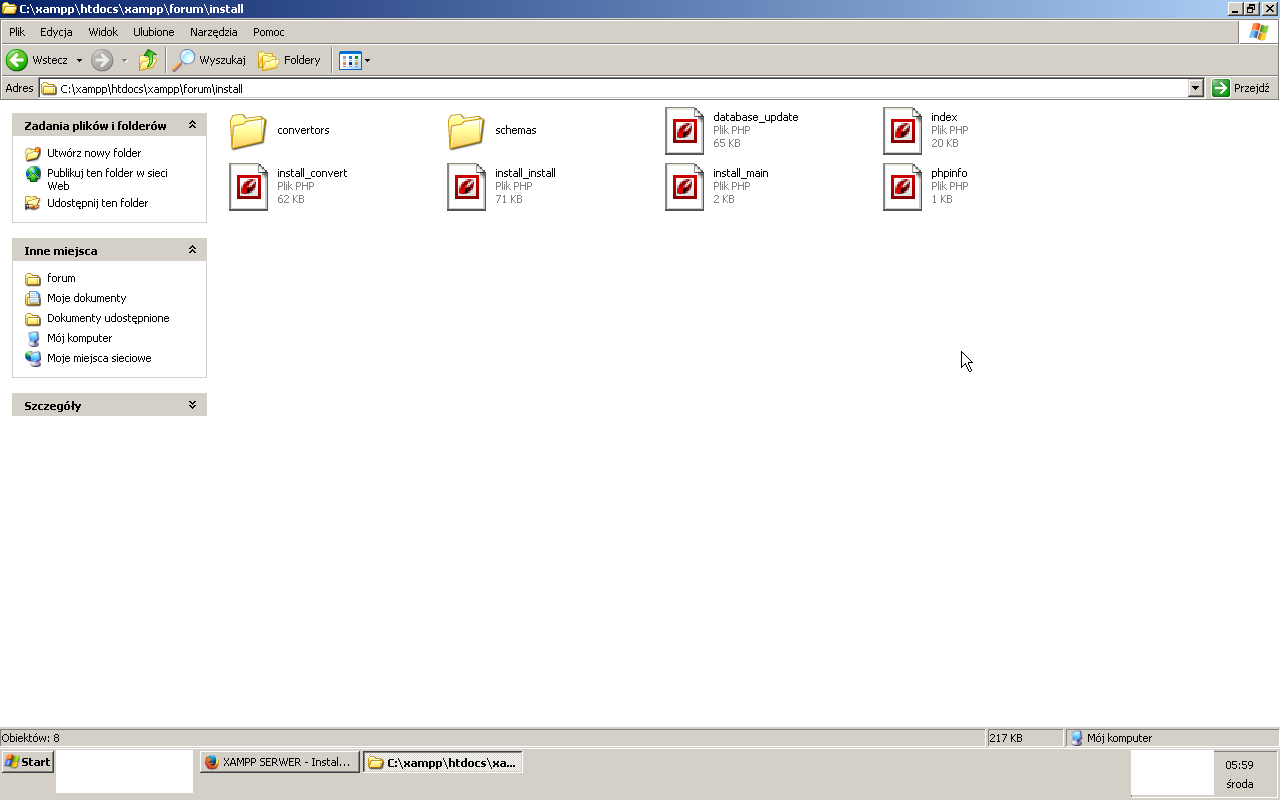Click the taskbar clock showing 05:59
Viewport: 1280px width, 800px height.
(1239, 765)
